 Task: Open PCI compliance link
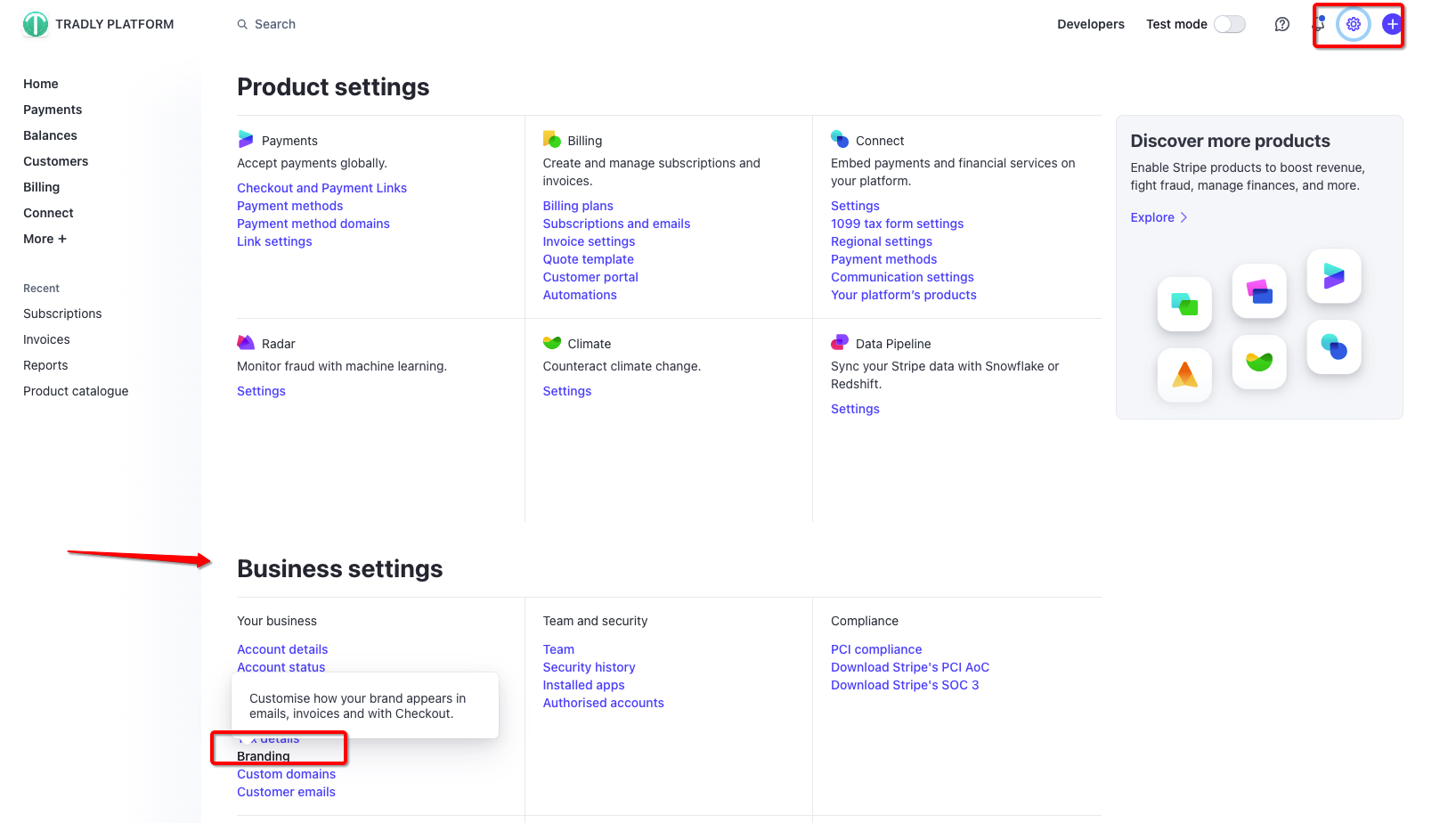pos(875,649)
